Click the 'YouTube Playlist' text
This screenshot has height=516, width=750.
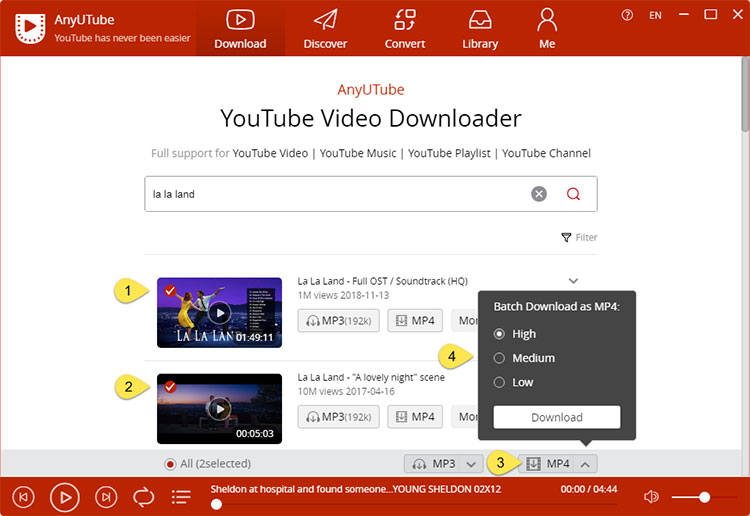pos(449,154)
